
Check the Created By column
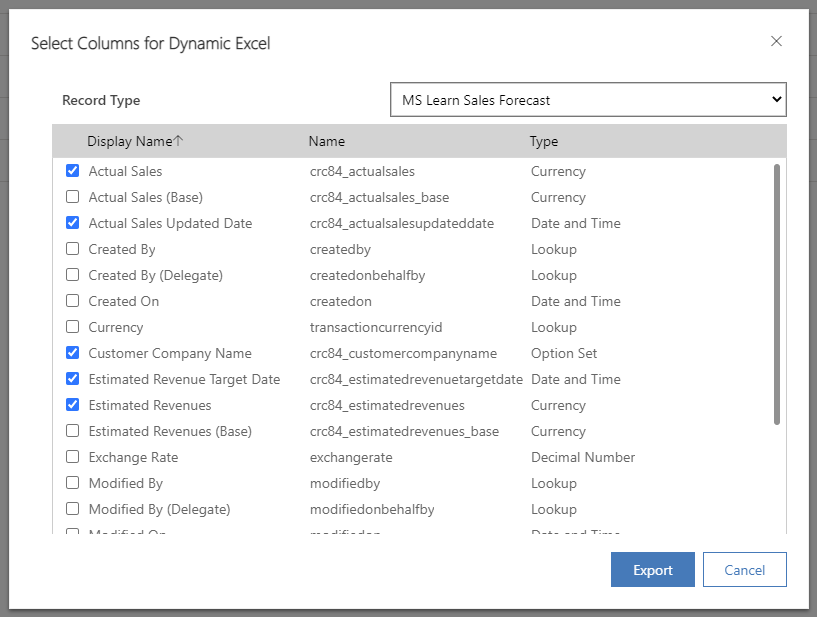pyautogui.click(x=72, y=249)
